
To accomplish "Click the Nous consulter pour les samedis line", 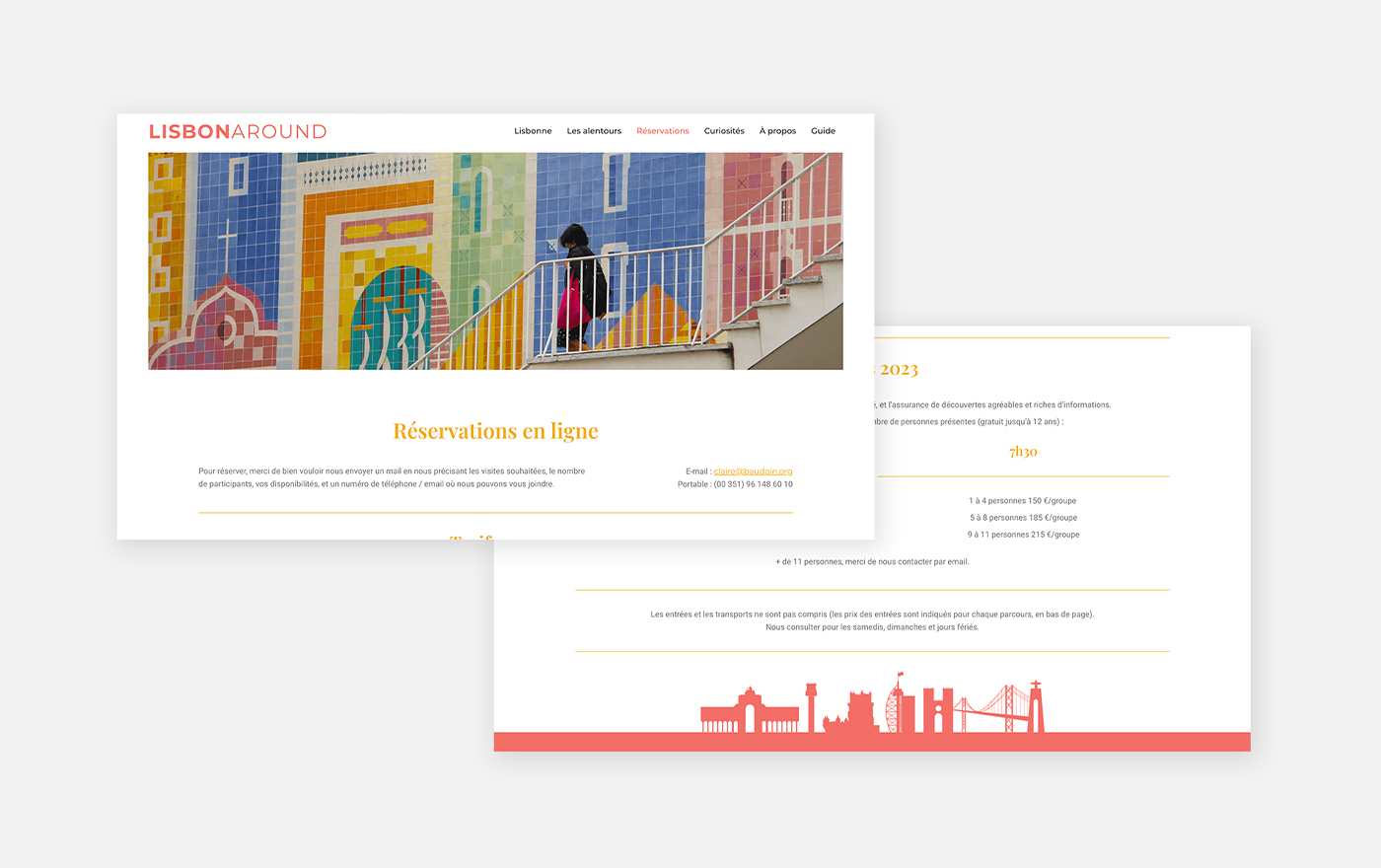I will coord(872,627).
